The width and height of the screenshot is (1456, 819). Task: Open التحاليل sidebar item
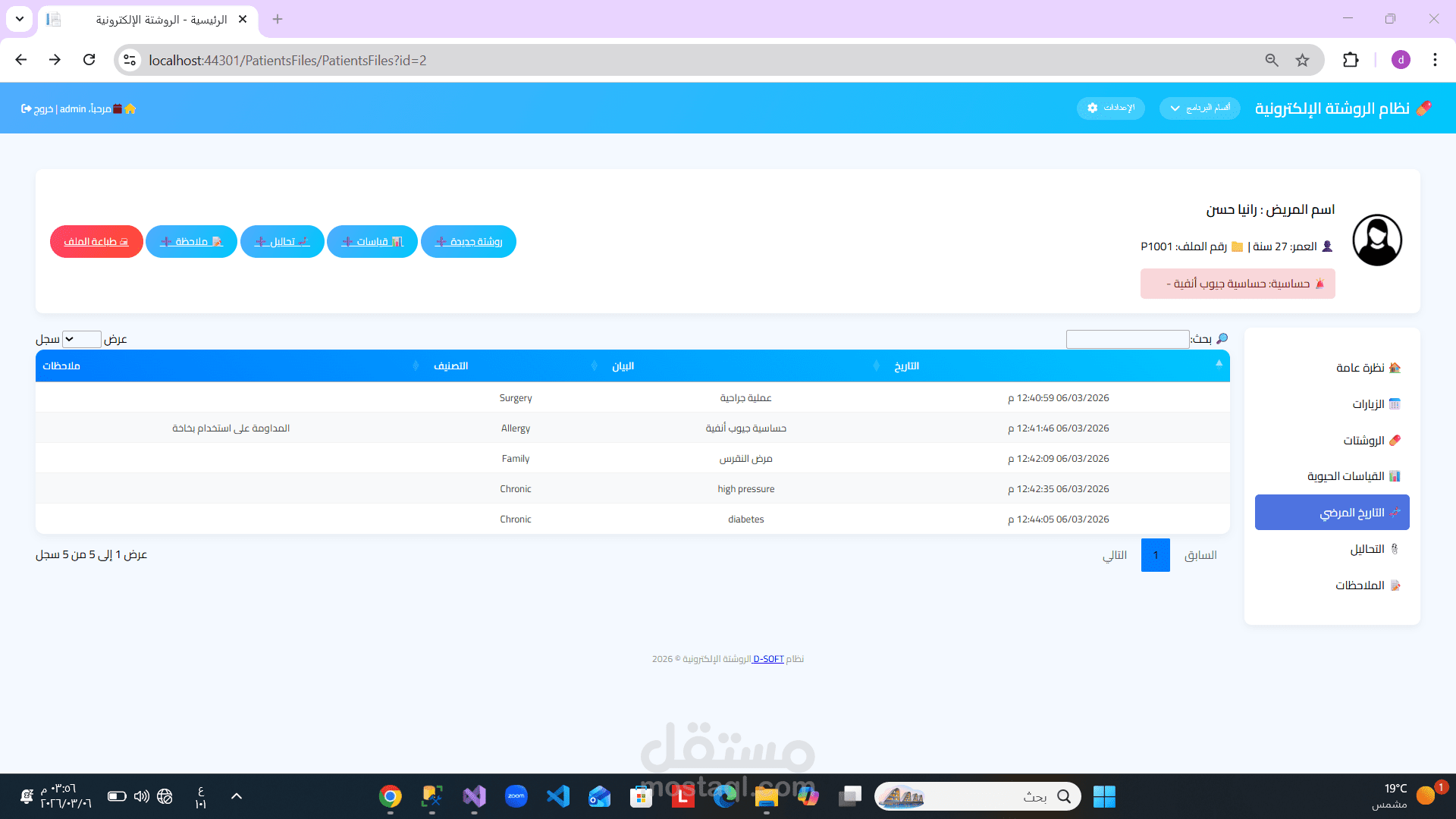(1367, 549)
